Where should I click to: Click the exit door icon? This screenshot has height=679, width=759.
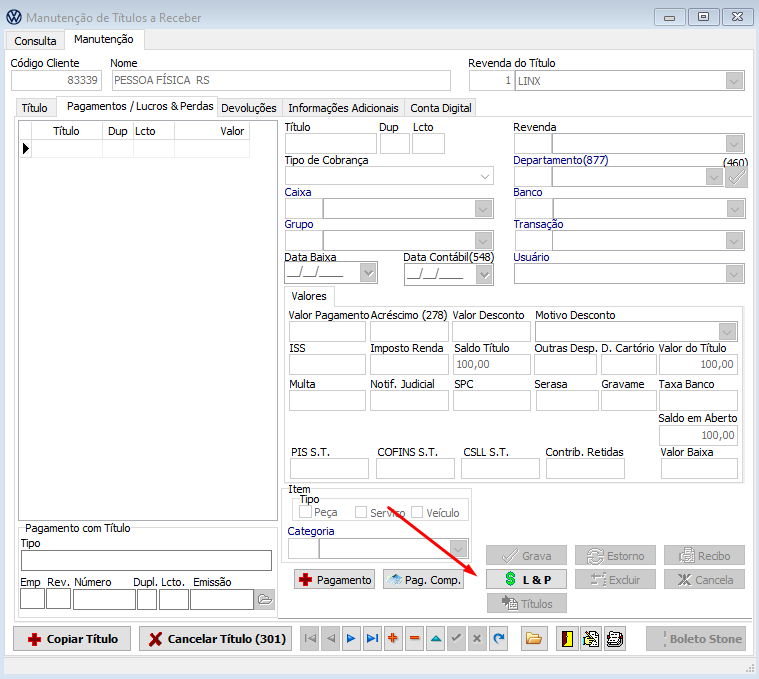tap(567, 639)
